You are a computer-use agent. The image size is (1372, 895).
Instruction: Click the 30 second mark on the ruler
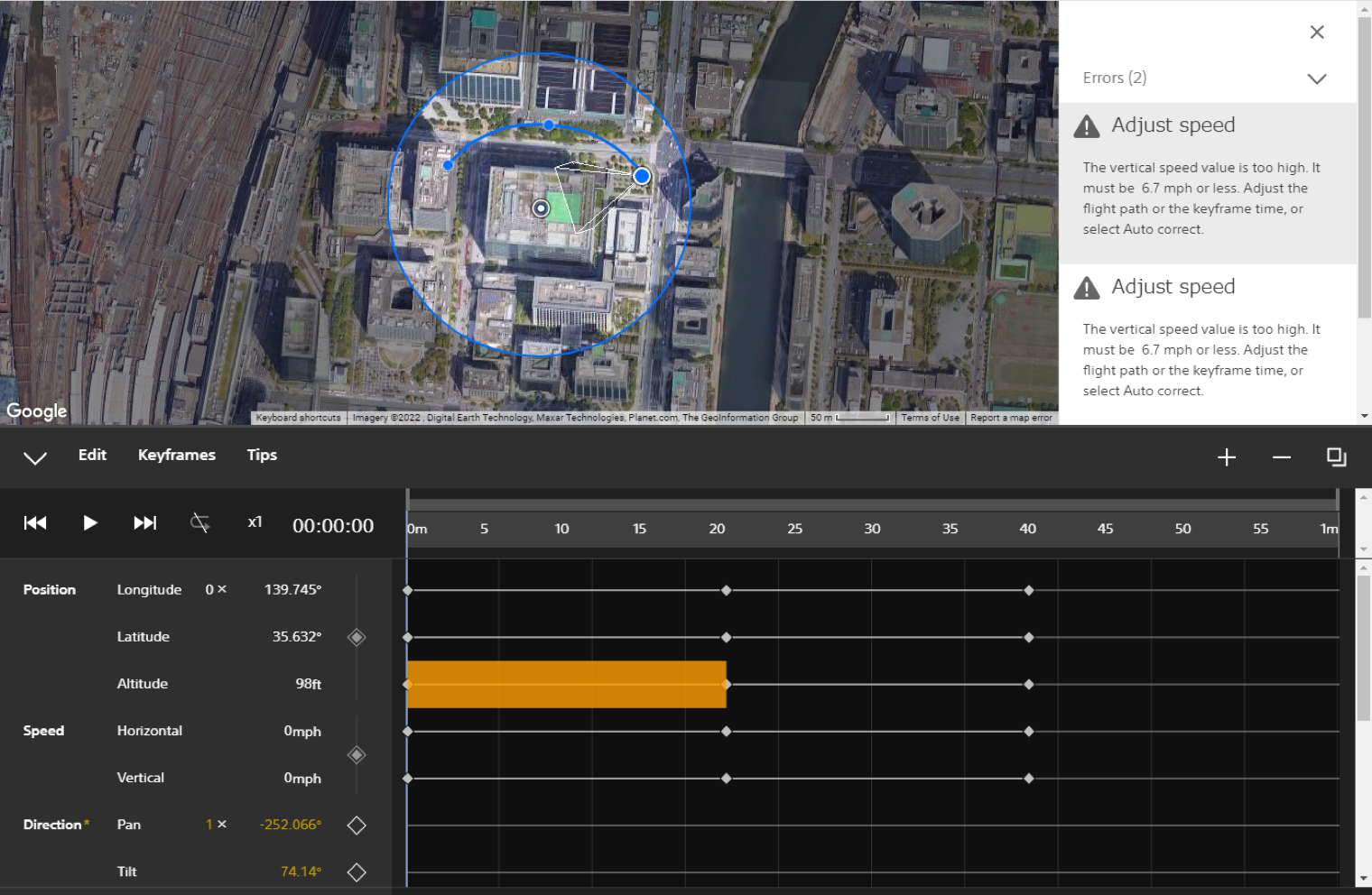(872, 529)
